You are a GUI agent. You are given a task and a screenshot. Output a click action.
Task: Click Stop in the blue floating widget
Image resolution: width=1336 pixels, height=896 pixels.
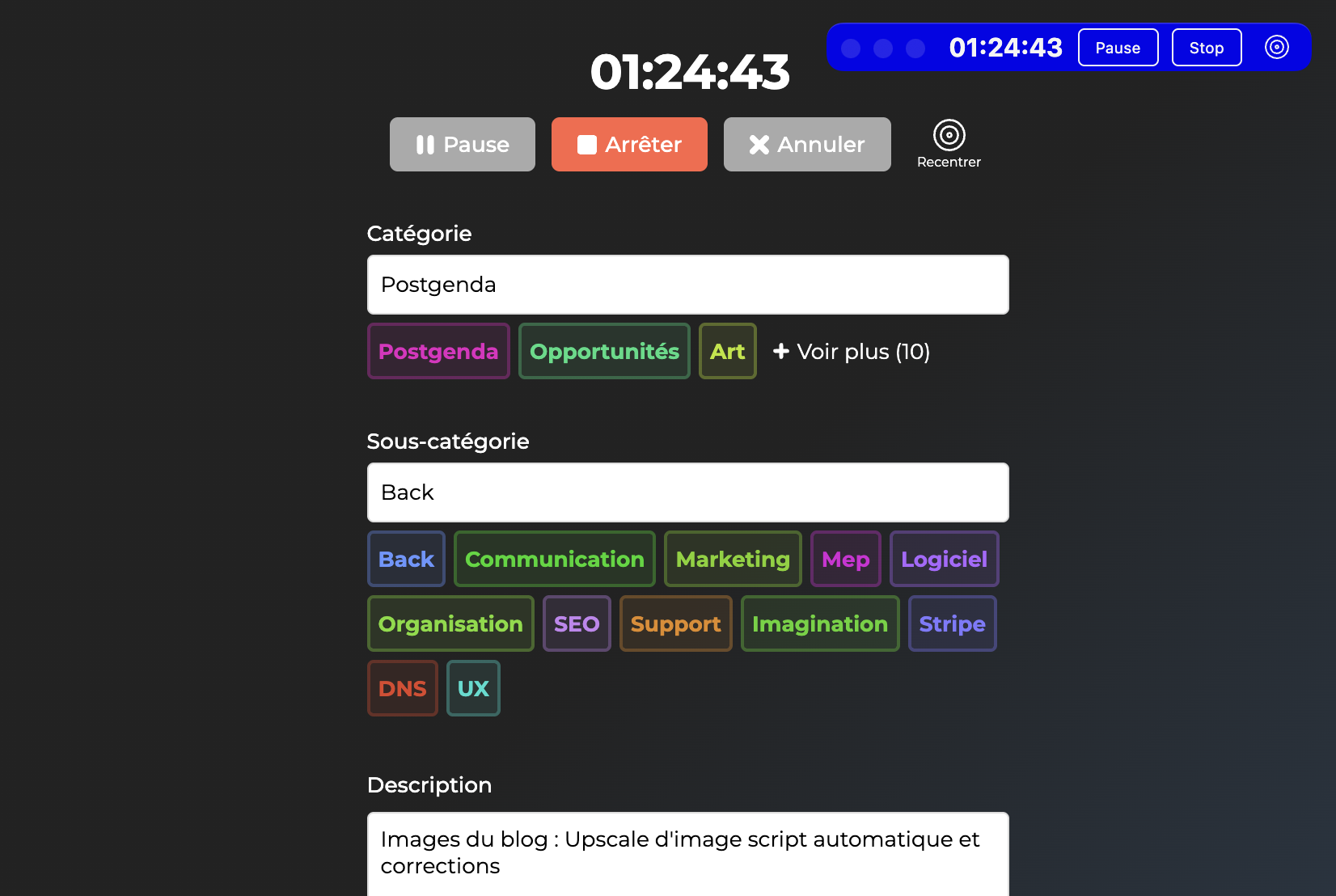(1206, 48)
